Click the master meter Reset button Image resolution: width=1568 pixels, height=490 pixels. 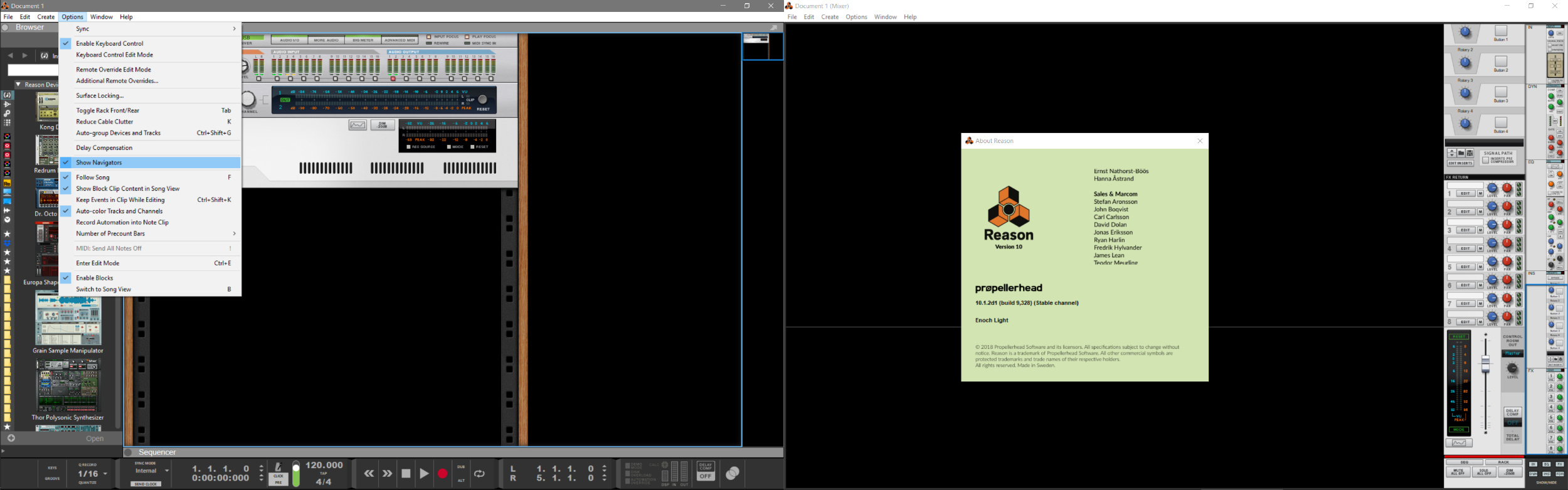1459,337
